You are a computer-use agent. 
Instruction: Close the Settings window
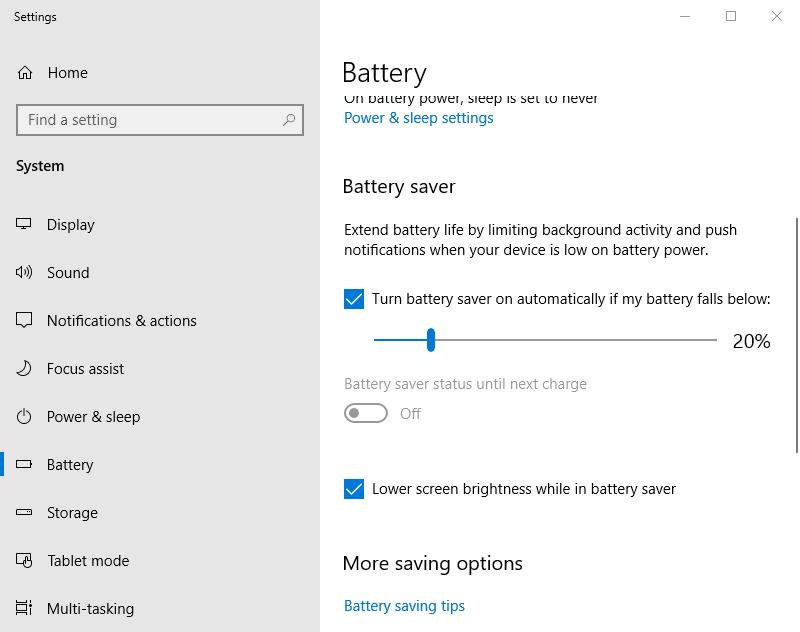[777, 16]
